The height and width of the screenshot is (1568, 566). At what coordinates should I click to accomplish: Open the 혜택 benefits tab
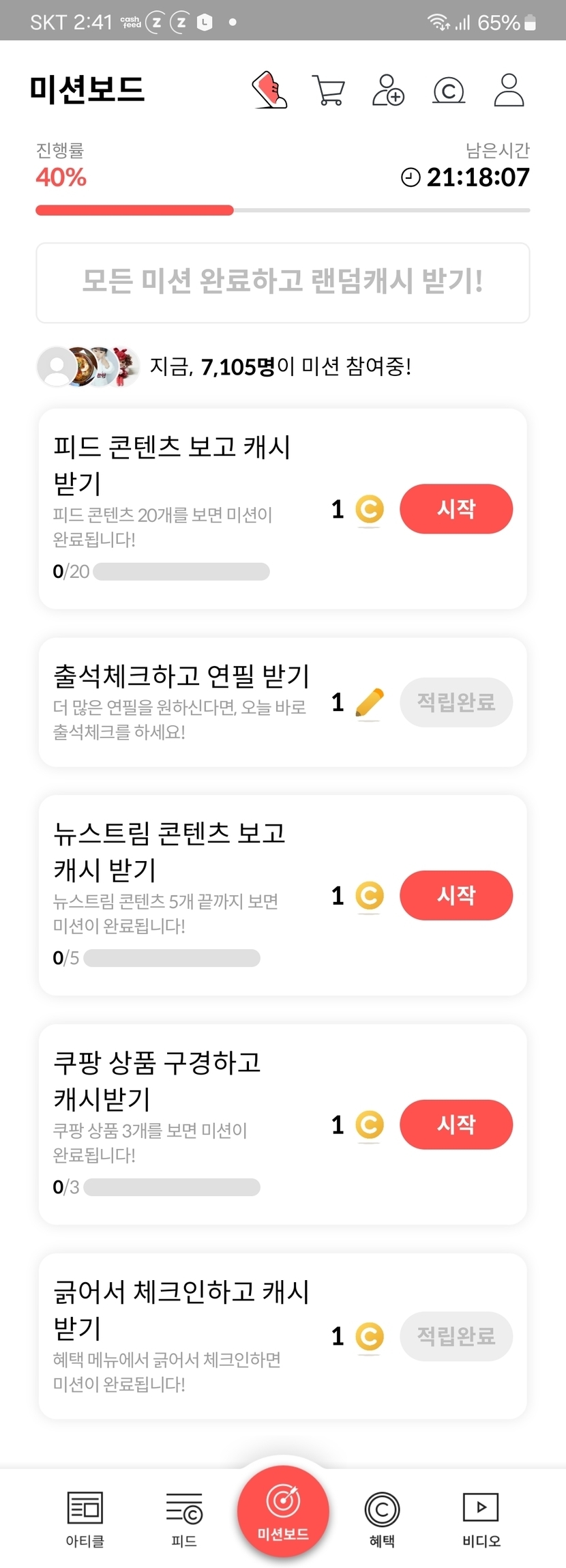click(382, 1518)
